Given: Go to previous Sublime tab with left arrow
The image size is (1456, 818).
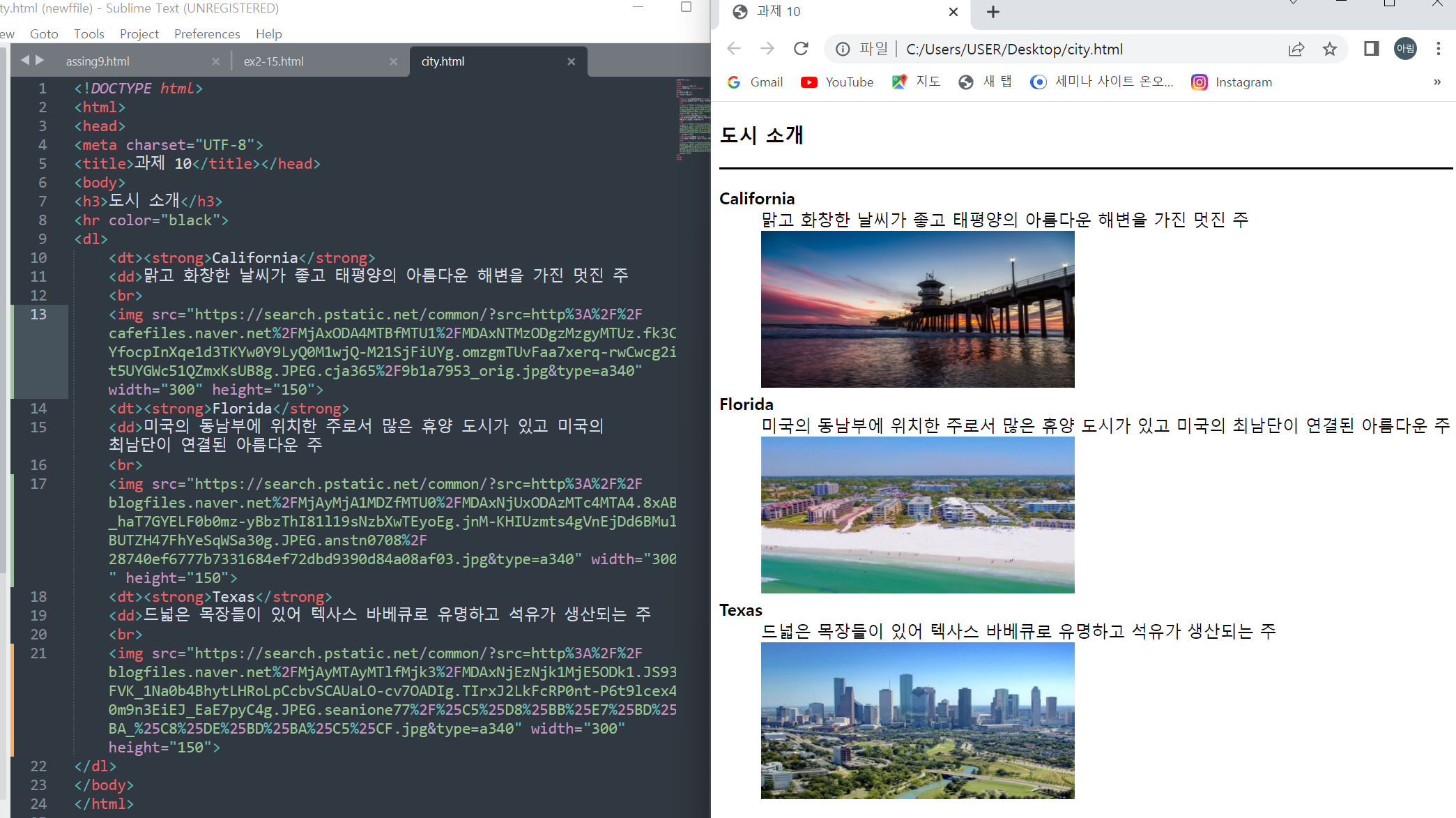Looking at the screenshot, I should (25, 61).
